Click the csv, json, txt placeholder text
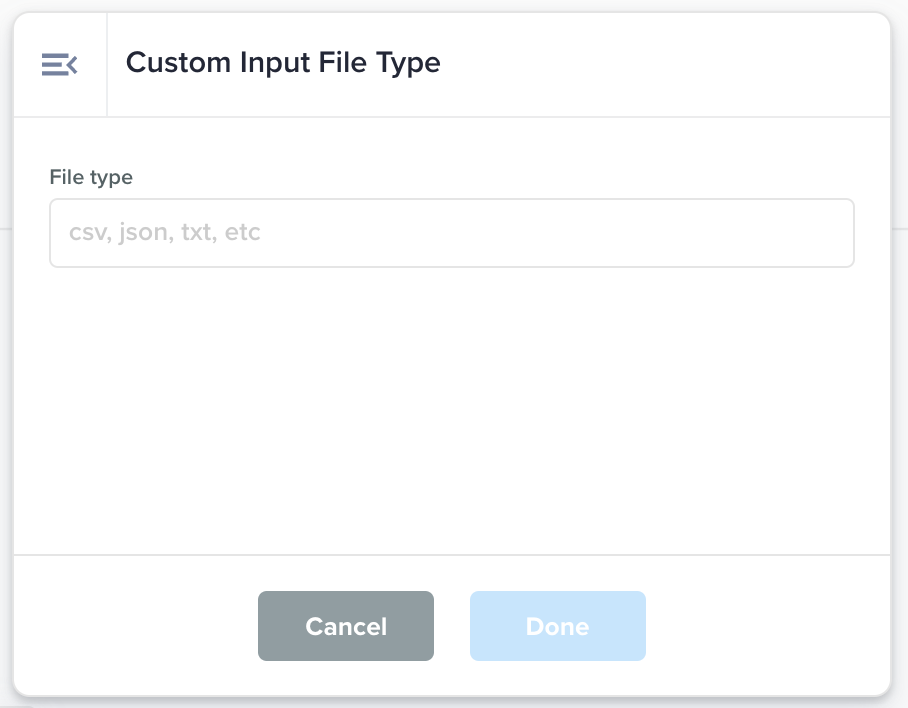 coord(165,233)
